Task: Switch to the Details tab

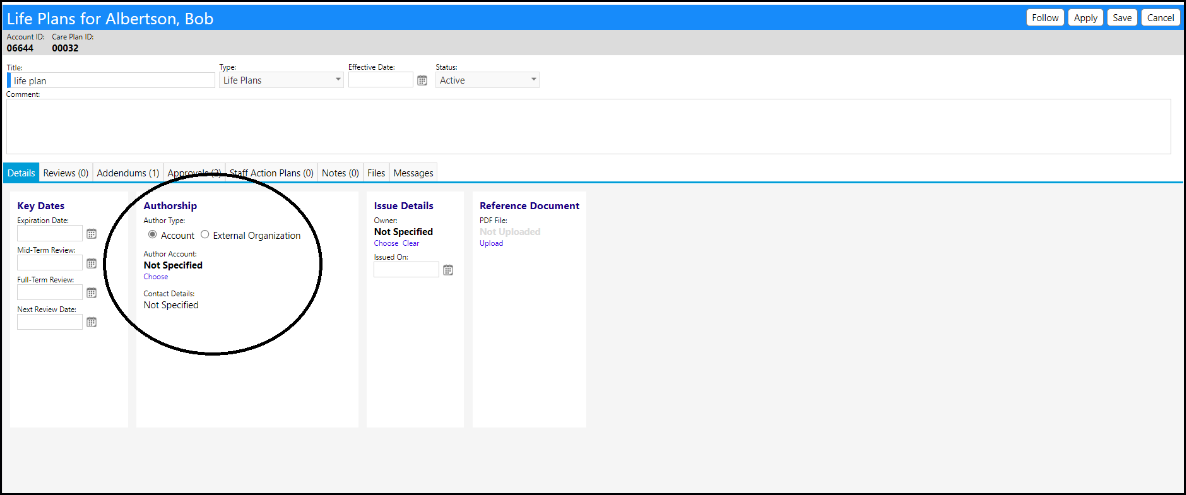Action: pos(21,173)
